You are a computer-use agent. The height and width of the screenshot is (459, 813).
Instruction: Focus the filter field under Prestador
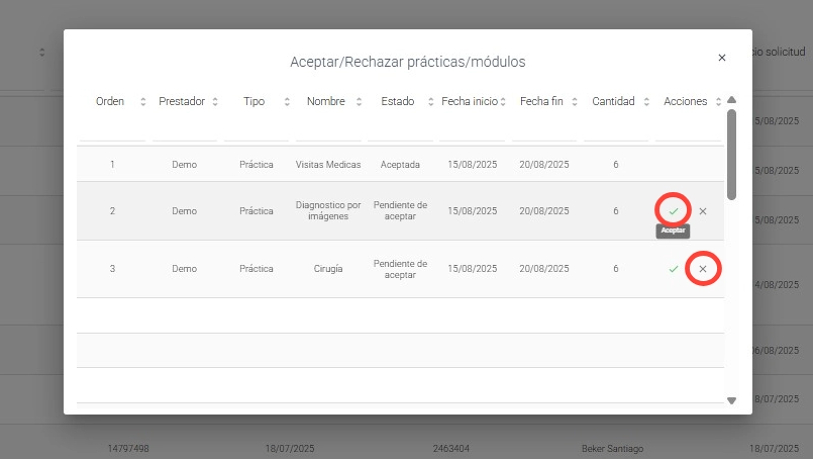tap(184, 130)
